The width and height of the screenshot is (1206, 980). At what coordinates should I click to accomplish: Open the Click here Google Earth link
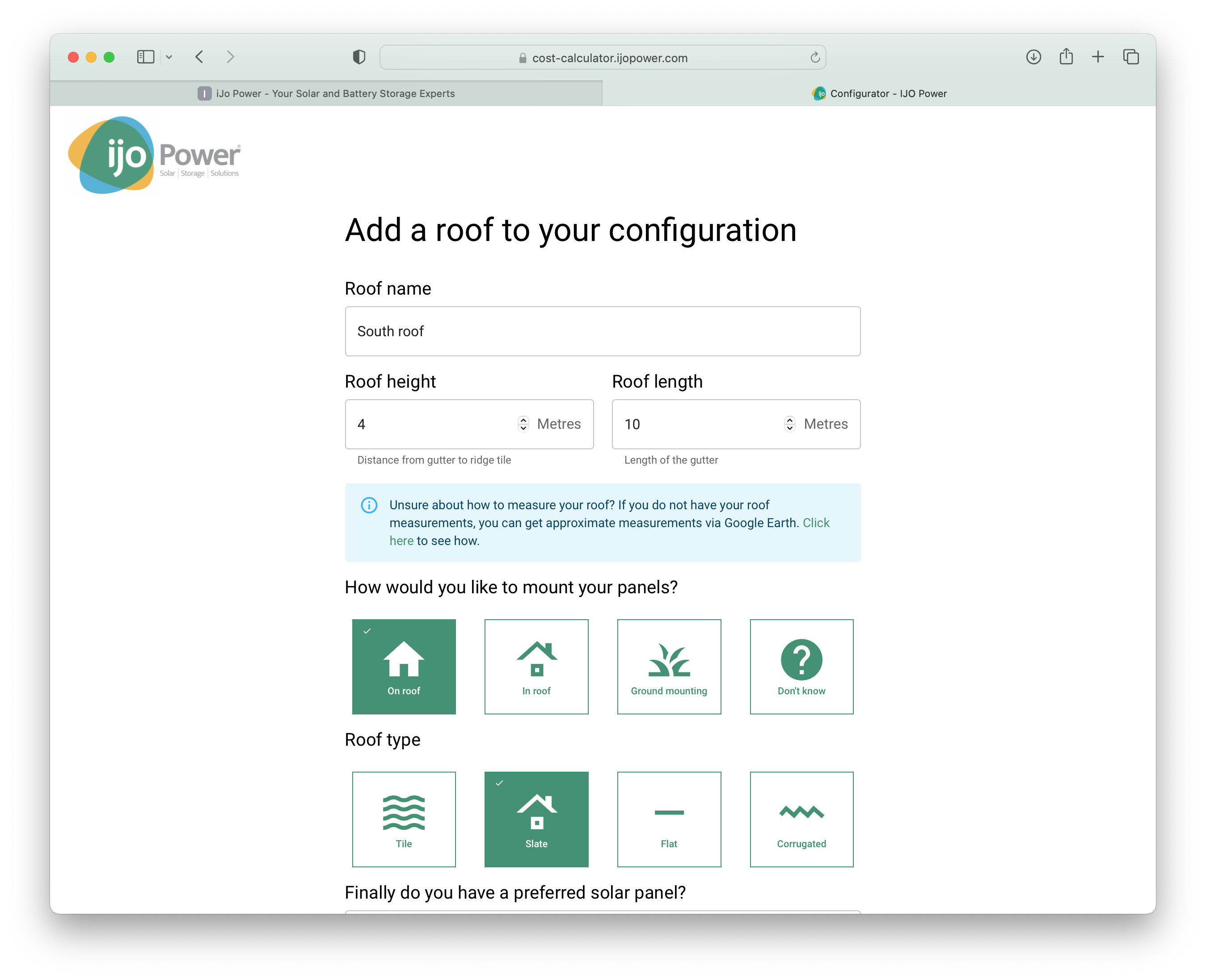pos(815,523)
